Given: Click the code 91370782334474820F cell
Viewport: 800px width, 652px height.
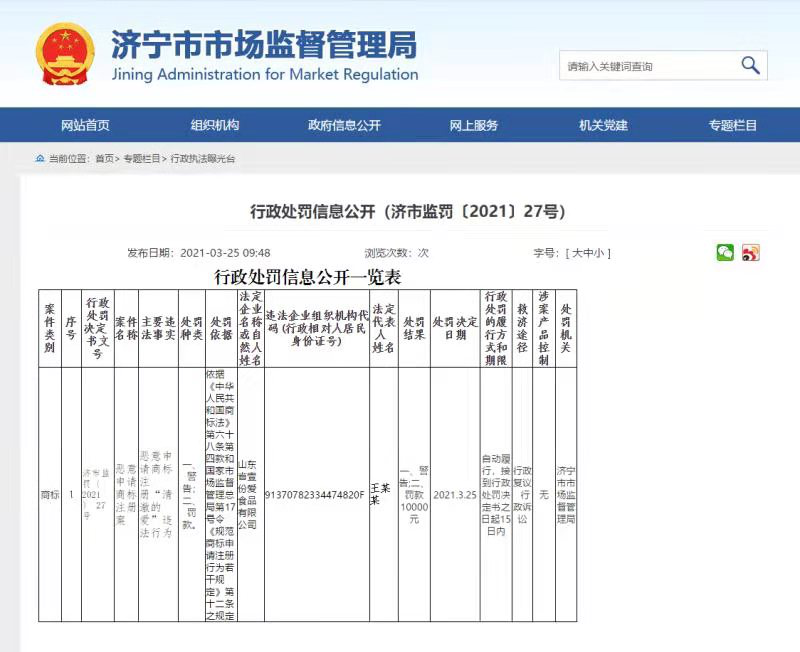Looking at the screenshot, I should 315,494.
